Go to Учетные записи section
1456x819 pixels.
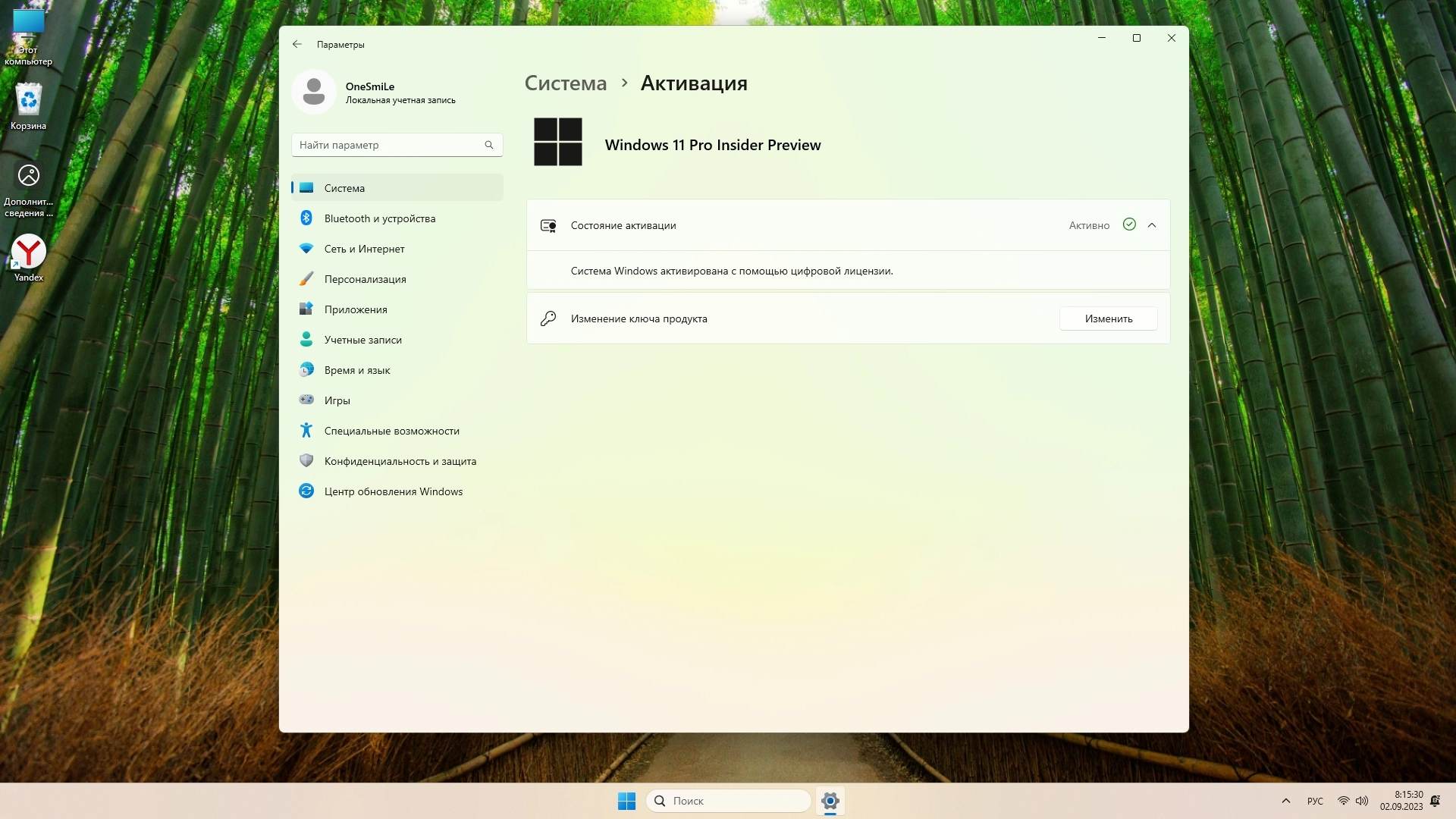[362, 340]
